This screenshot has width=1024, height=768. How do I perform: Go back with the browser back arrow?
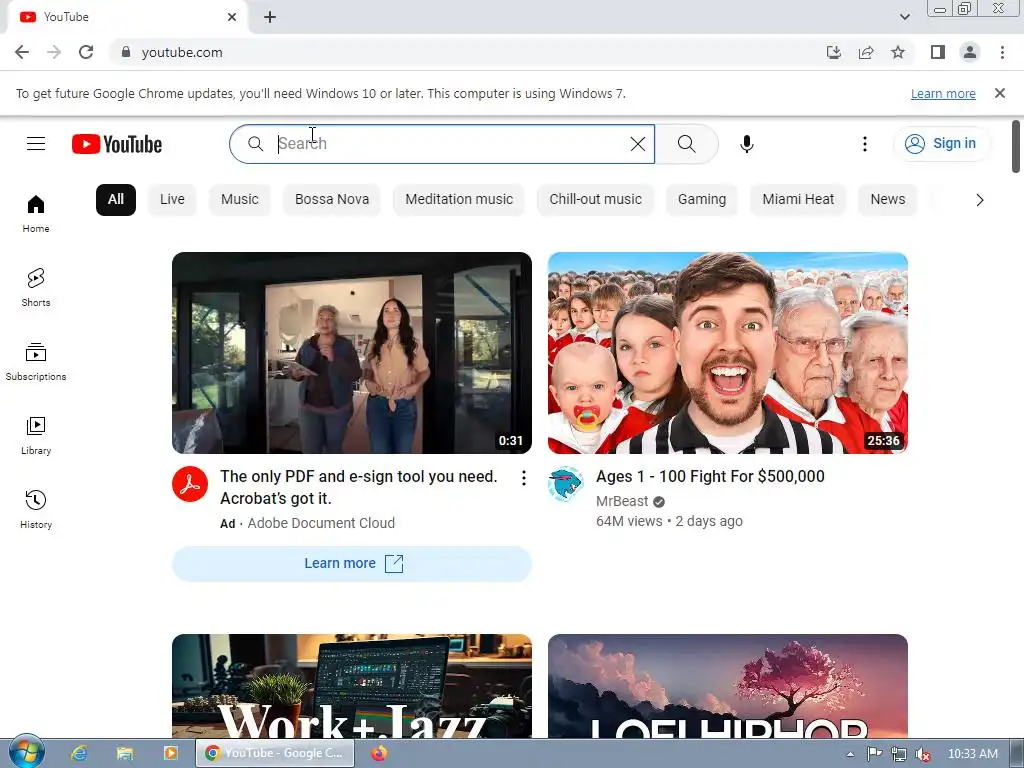(x=22, y=52)
